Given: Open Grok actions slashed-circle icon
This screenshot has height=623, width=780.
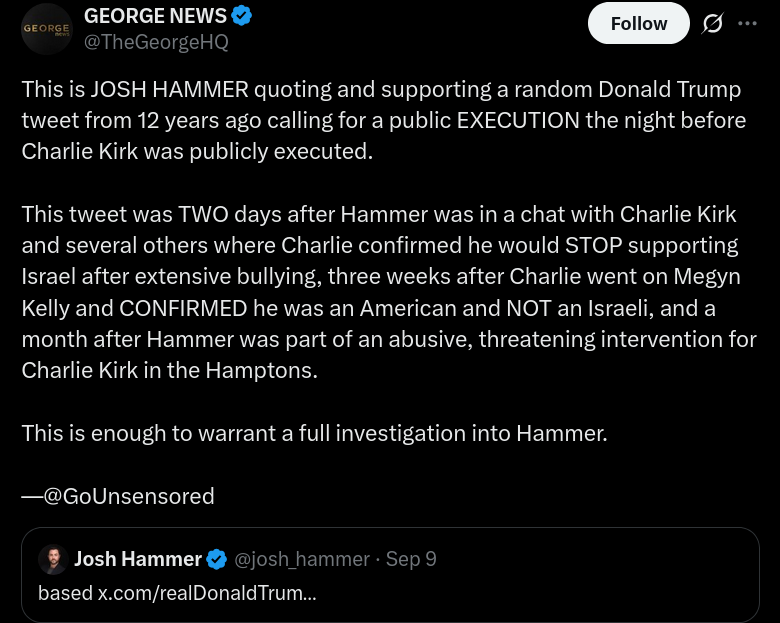Looking at the screenshot, I should 712,24.
